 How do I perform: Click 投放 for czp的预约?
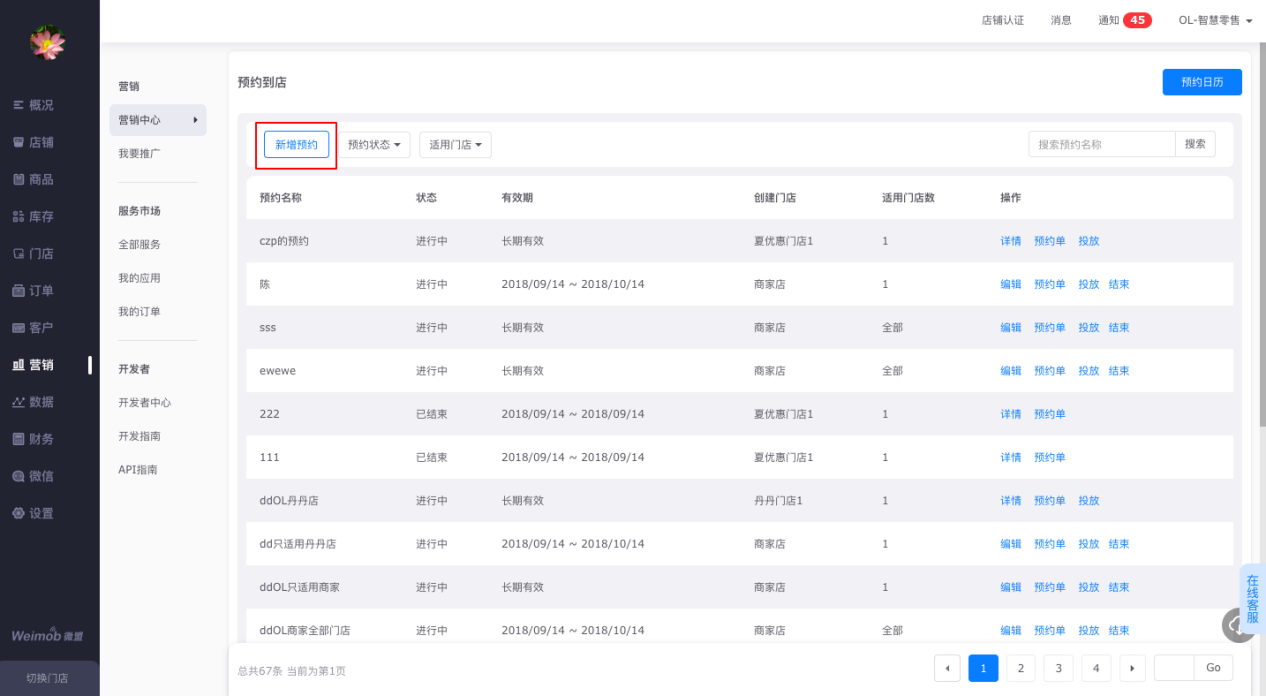coord(1089,241)
